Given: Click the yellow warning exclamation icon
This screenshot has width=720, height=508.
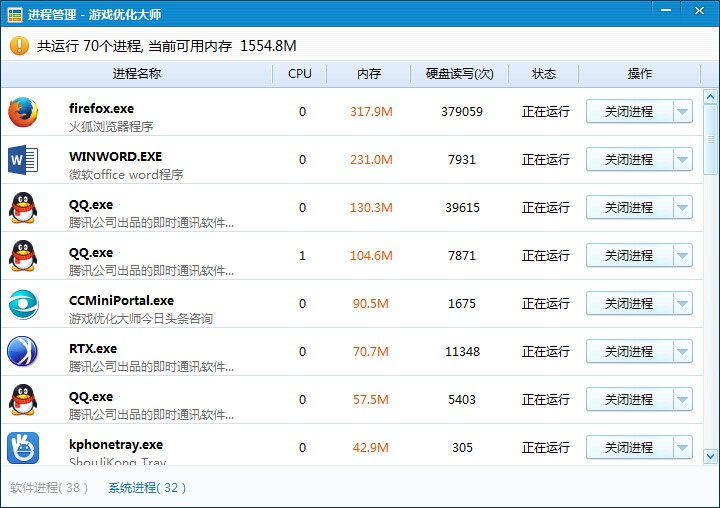Looking at the screenshot, I should point(19,45).
